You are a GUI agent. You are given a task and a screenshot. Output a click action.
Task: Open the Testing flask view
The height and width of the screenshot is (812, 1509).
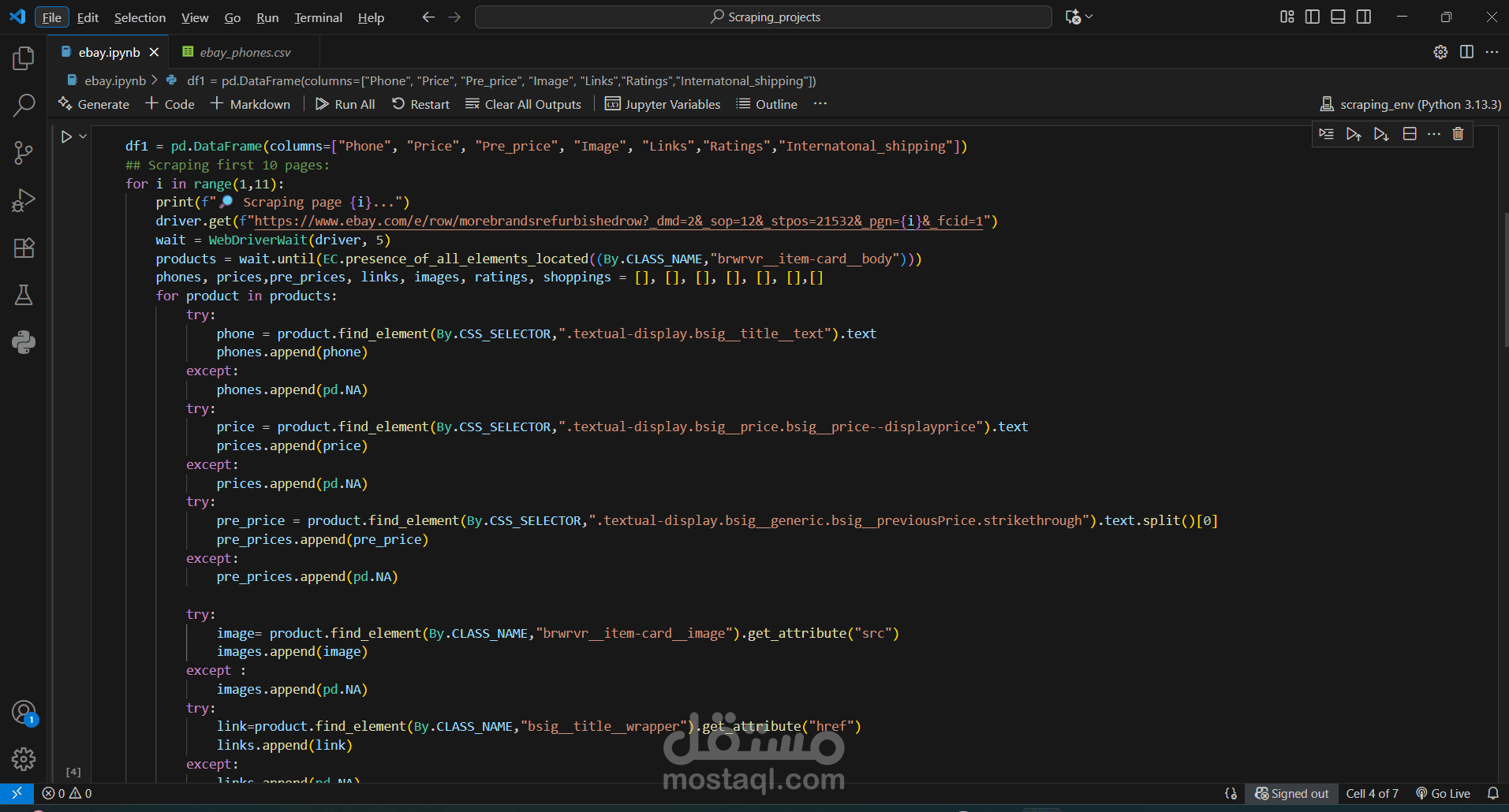click(24, 296)
